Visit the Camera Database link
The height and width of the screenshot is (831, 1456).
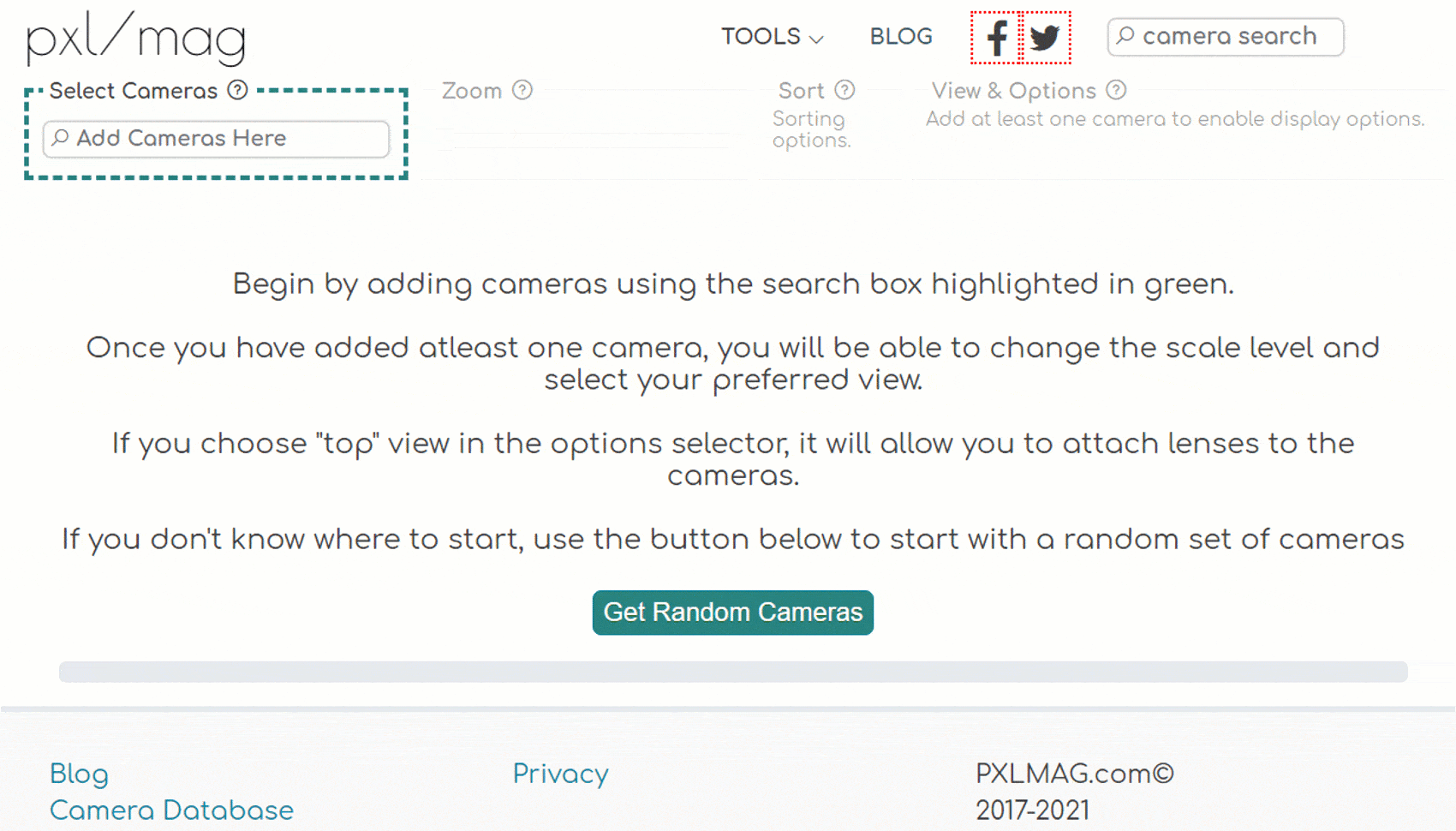click(x=171, y=810)
